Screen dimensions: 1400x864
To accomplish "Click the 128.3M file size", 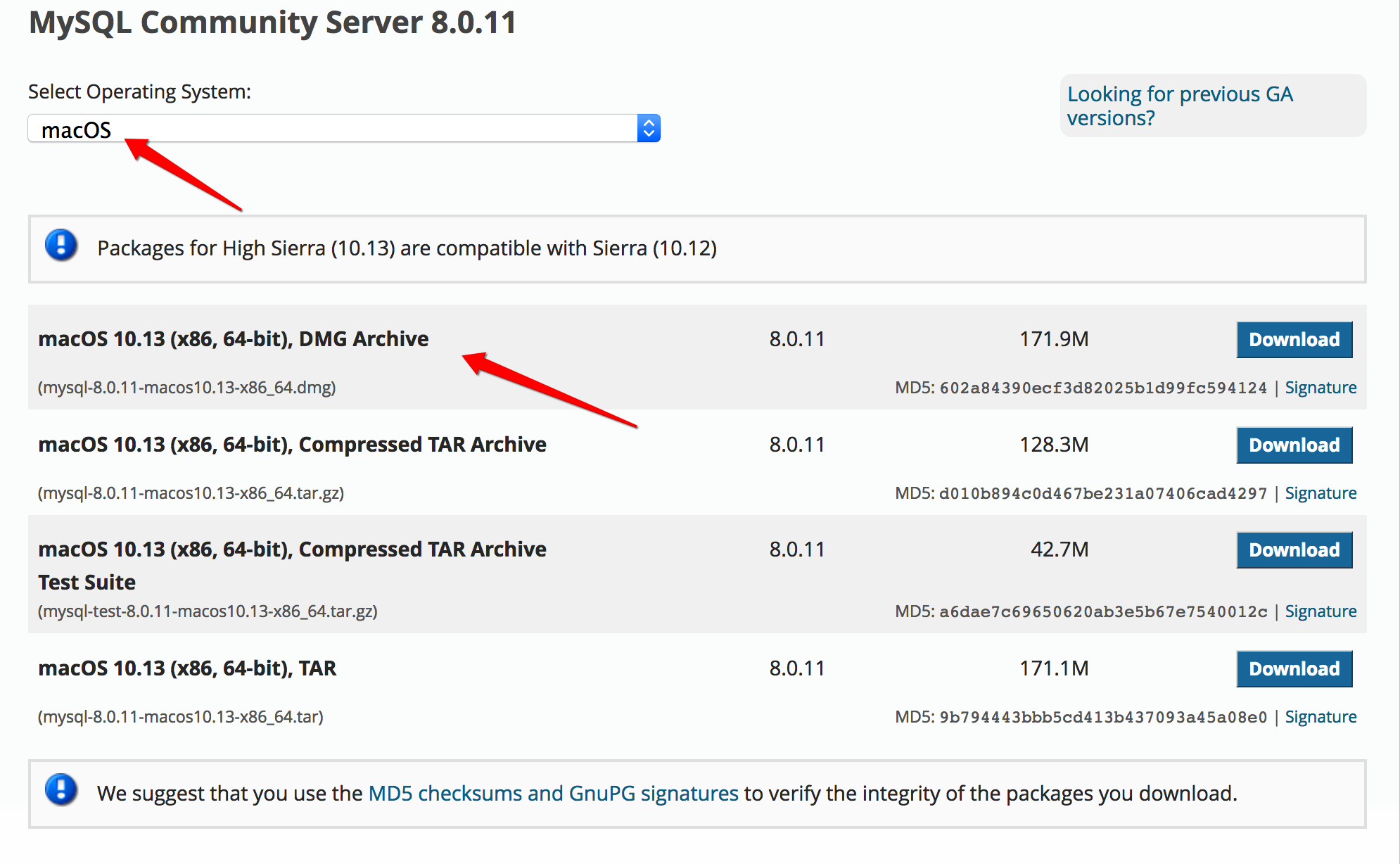I will pyautogui.click(x=1054, y=445).
